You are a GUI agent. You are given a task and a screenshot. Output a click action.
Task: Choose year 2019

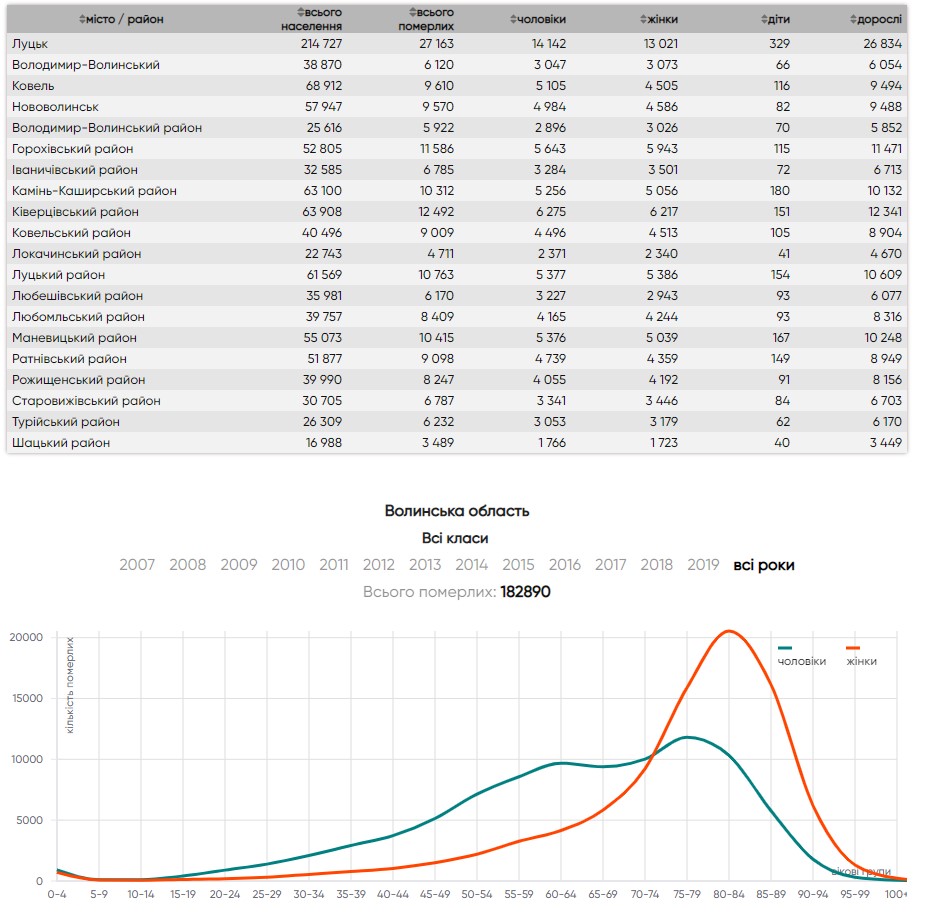pyautogui.click(x=703, y=565)
